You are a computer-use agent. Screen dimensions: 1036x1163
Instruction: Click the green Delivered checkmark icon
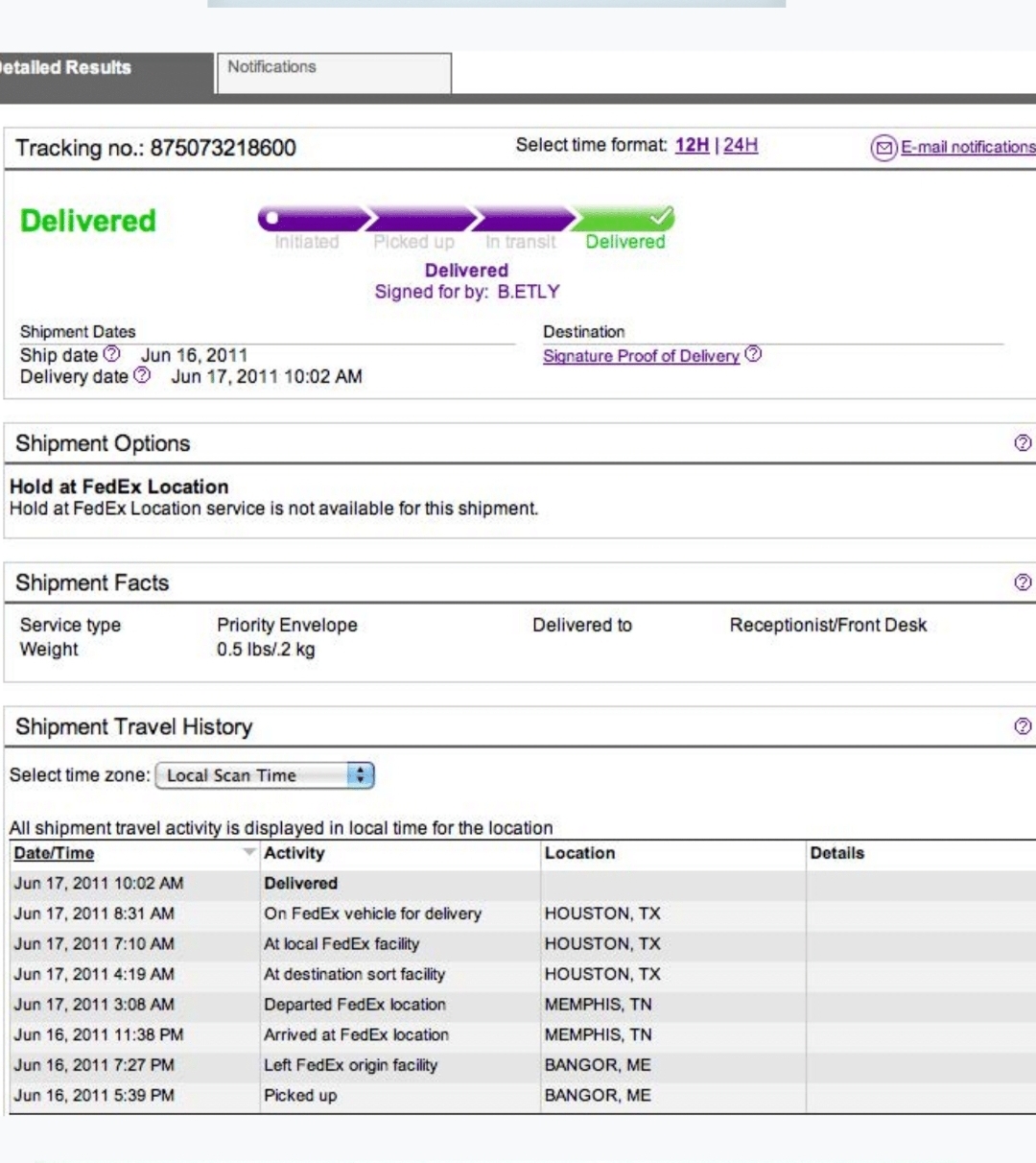[661, 217]
